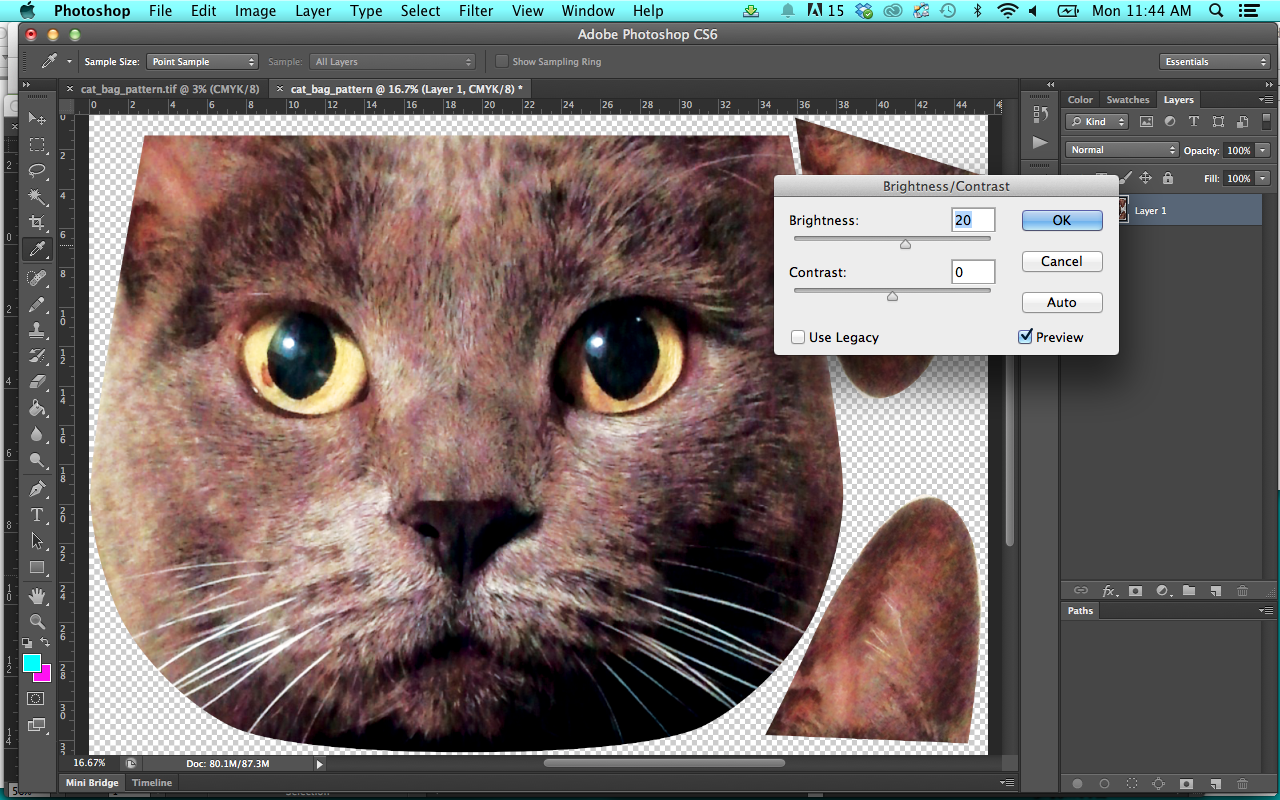This screenshot has width=1280, height=800.
Task: Check the Show Sampling Ring option
Action: point(502,61)
